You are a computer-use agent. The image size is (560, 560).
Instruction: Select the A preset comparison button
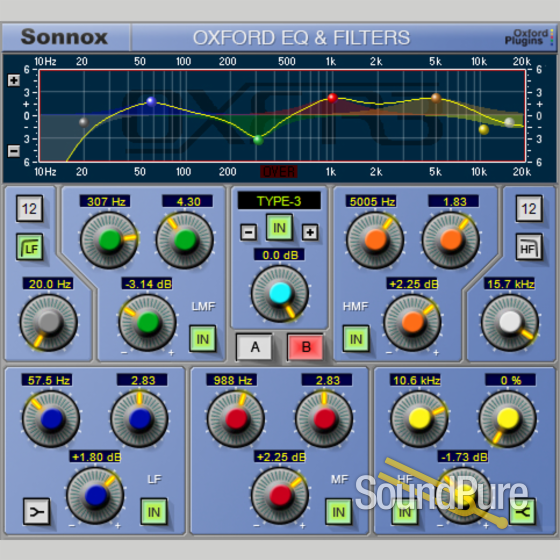[254, 347]
